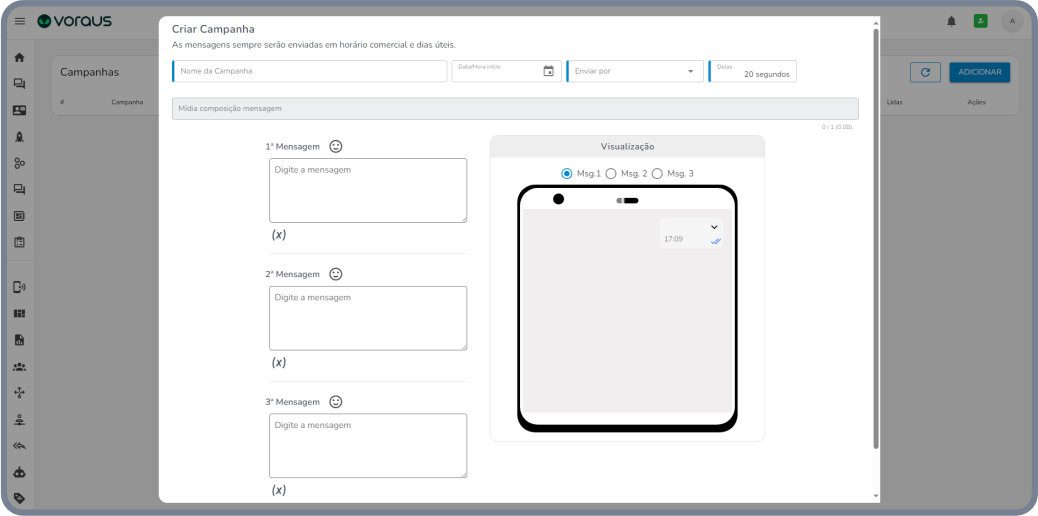Open the Mídia composição mensagem selector
Viewport: 1038px width, 516px height.
tap(514, 109)
